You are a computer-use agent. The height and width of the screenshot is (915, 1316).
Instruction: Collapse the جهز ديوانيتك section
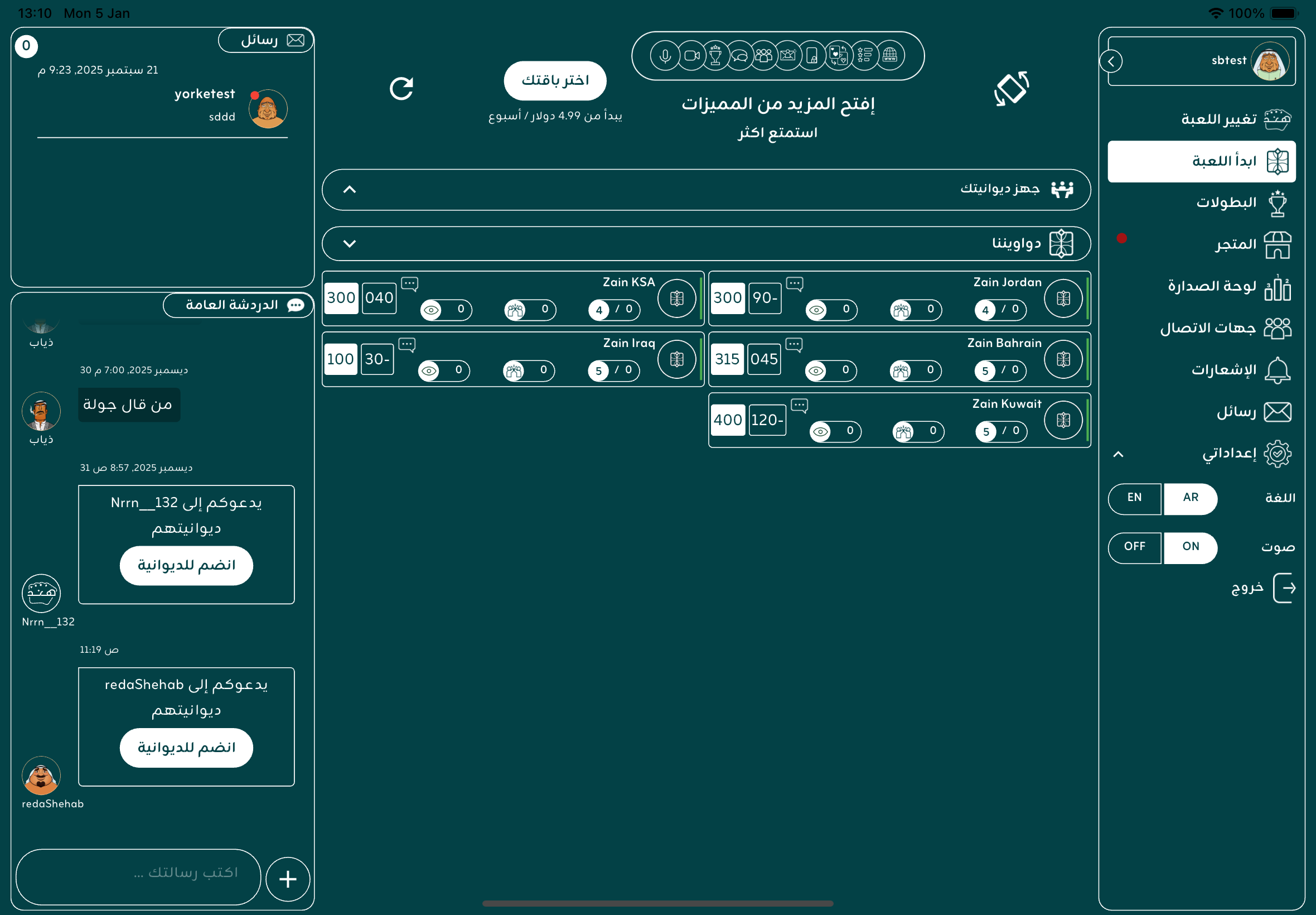click(350, 190)
